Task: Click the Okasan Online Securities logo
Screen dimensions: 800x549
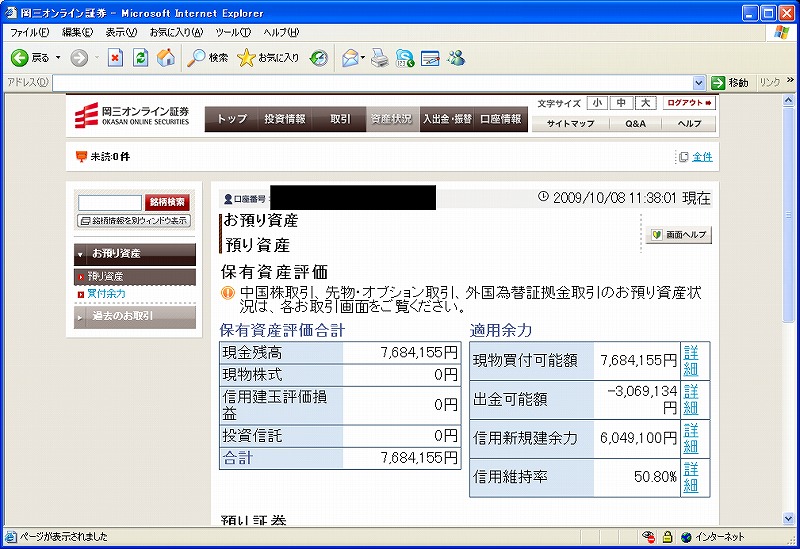Action: (132, 118)
